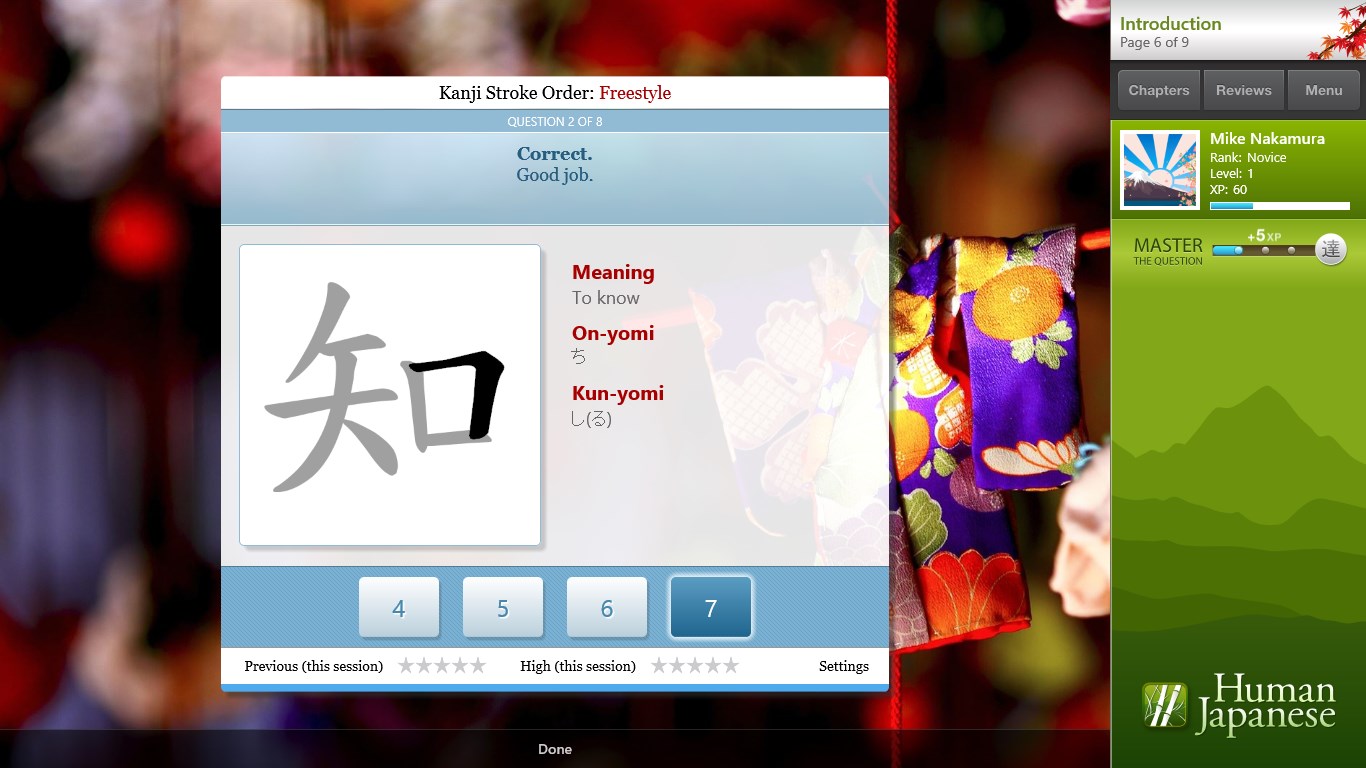Open the Chapters tab
The image size is (1366, 768).
click(x=1158, y=90)
